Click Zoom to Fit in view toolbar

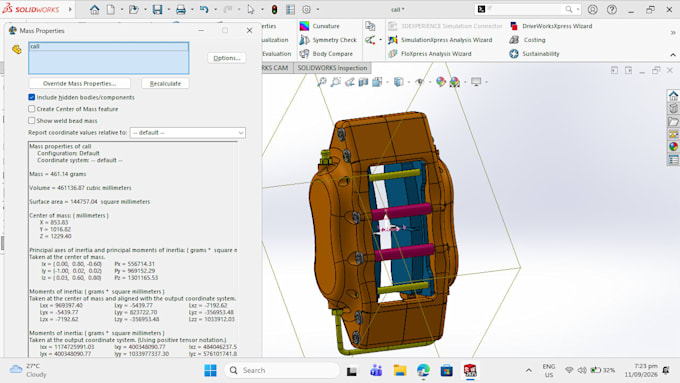322,82
